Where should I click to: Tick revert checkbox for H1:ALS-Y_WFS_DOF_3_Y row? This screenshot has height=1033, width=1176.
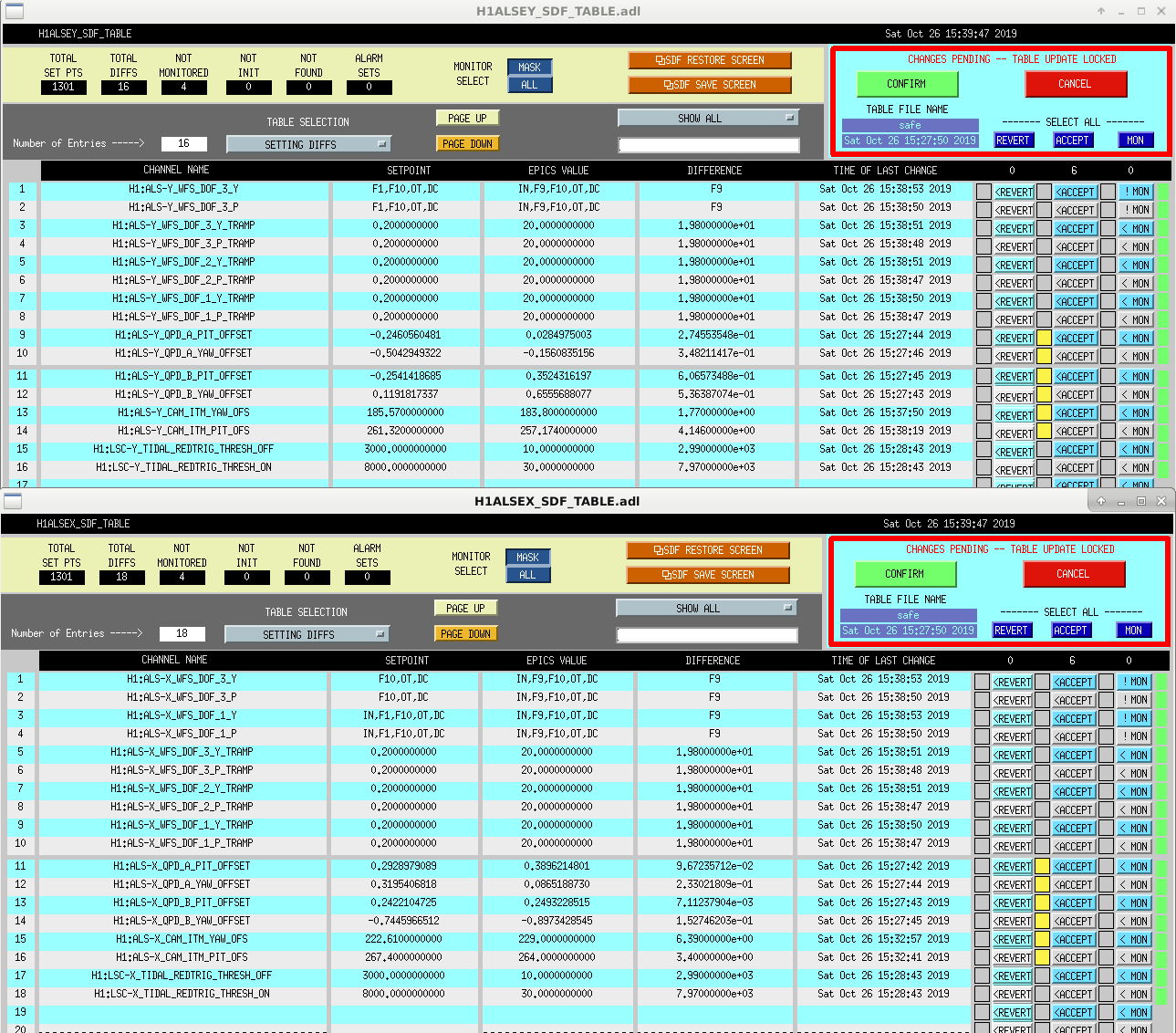[x=983, y=192]
